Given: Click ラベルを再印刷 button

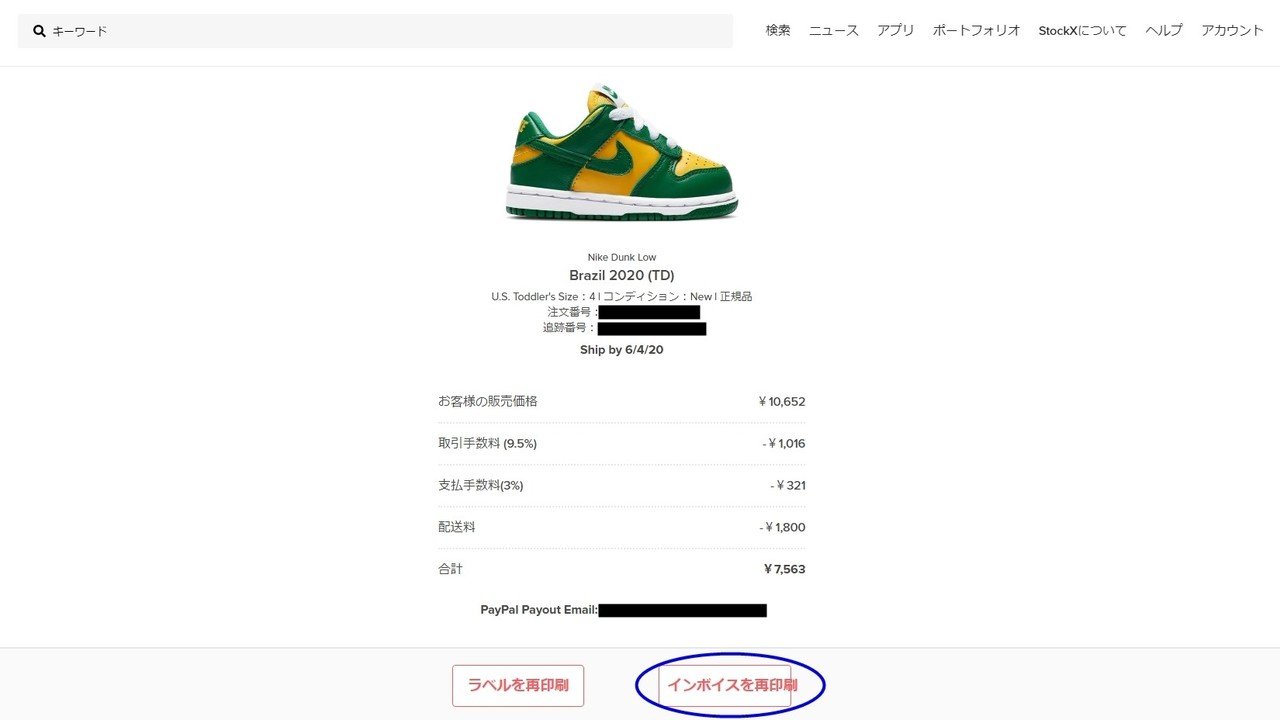Looking at the screenshot, I should point(518,686).
